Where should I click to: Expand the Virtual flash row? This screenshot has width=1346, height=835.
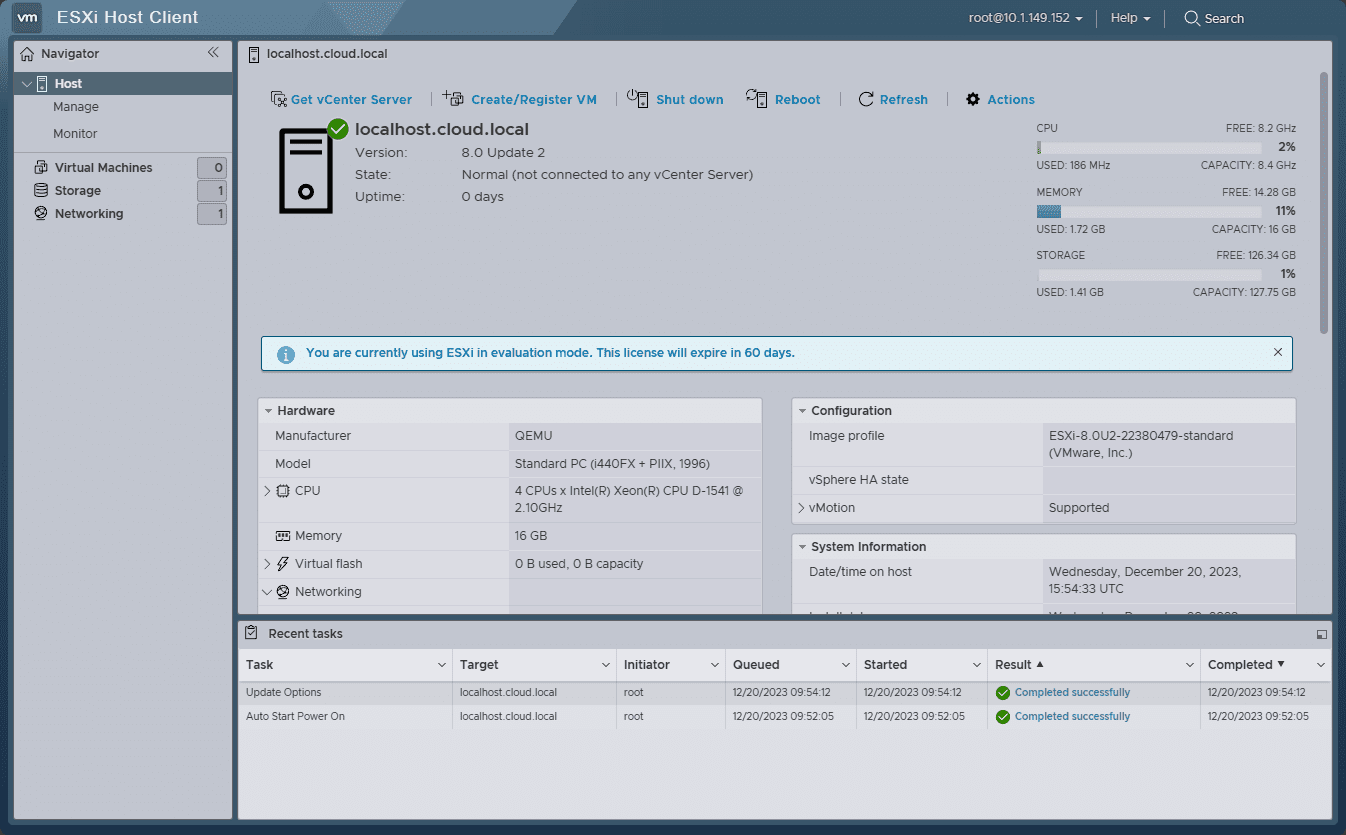pos(267,564)
